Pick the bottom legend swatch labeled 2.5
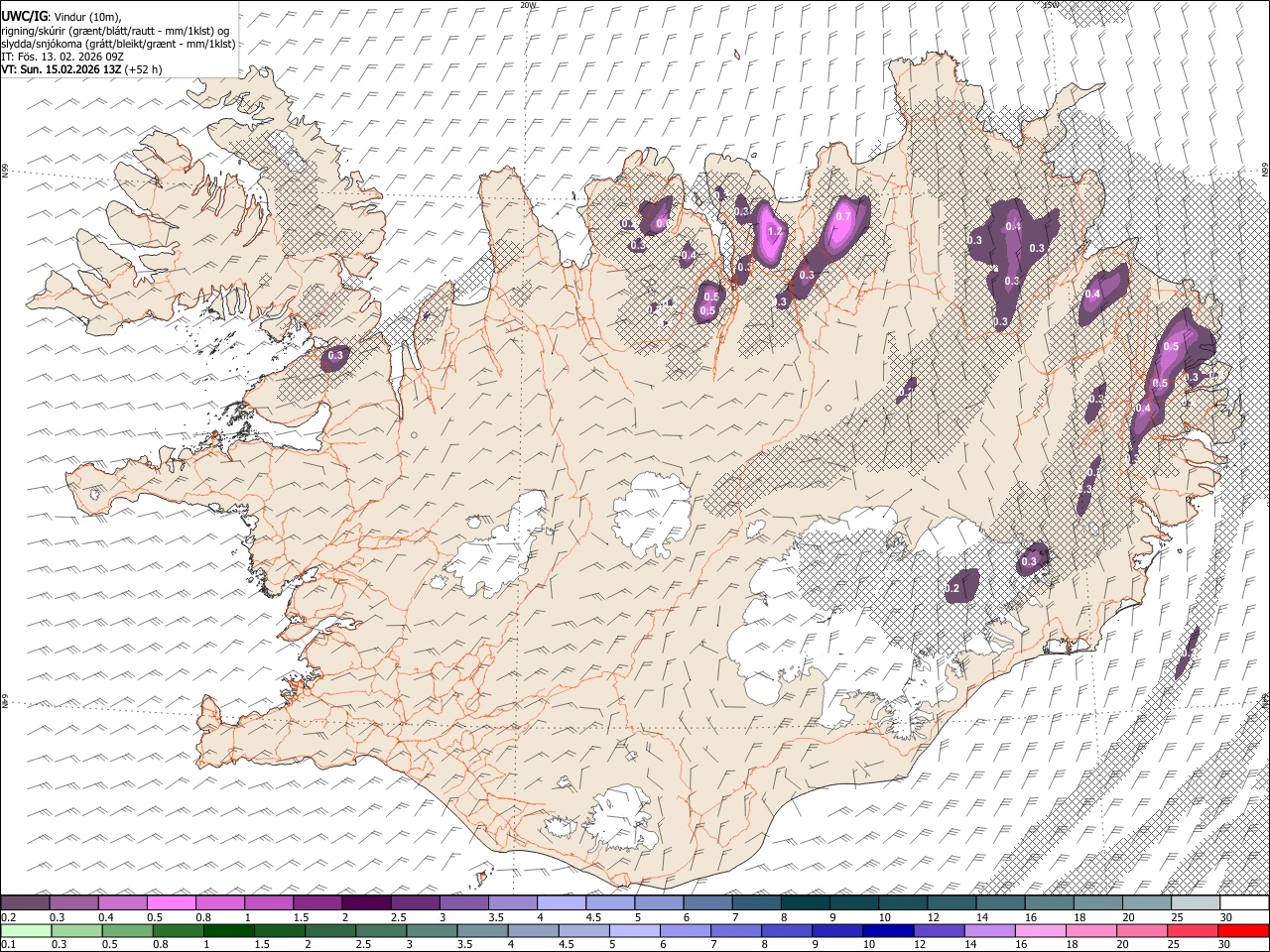 (380, 931)
